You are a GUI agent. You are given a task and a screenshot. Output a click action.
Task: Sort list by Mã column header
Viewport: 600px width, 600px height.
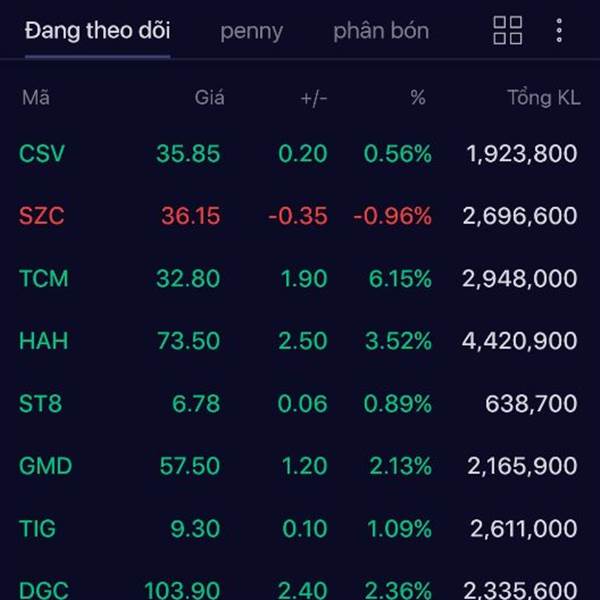click(x=36, y=98)
